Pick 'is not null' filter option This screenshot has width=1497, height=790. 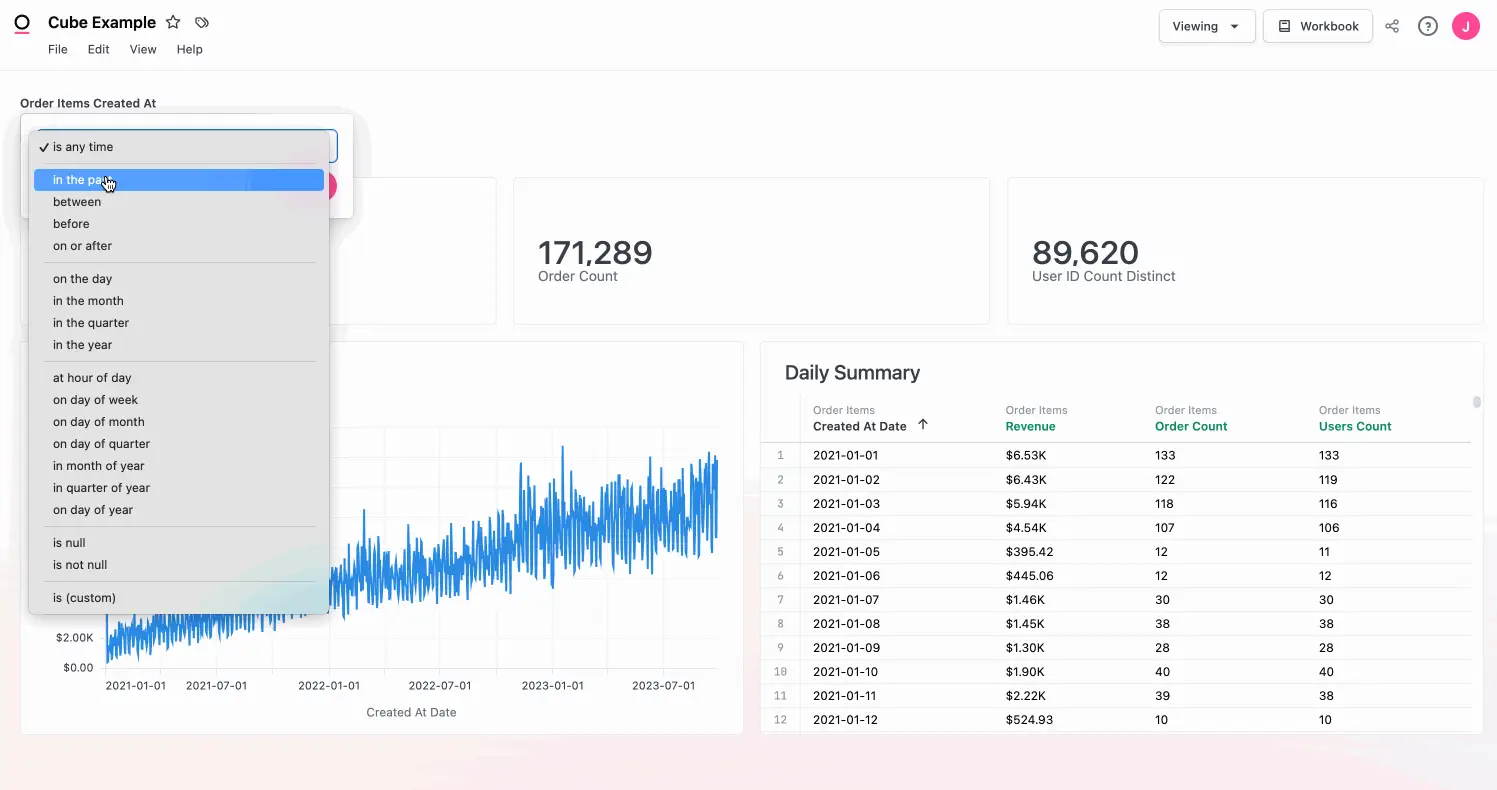(80, 565)
